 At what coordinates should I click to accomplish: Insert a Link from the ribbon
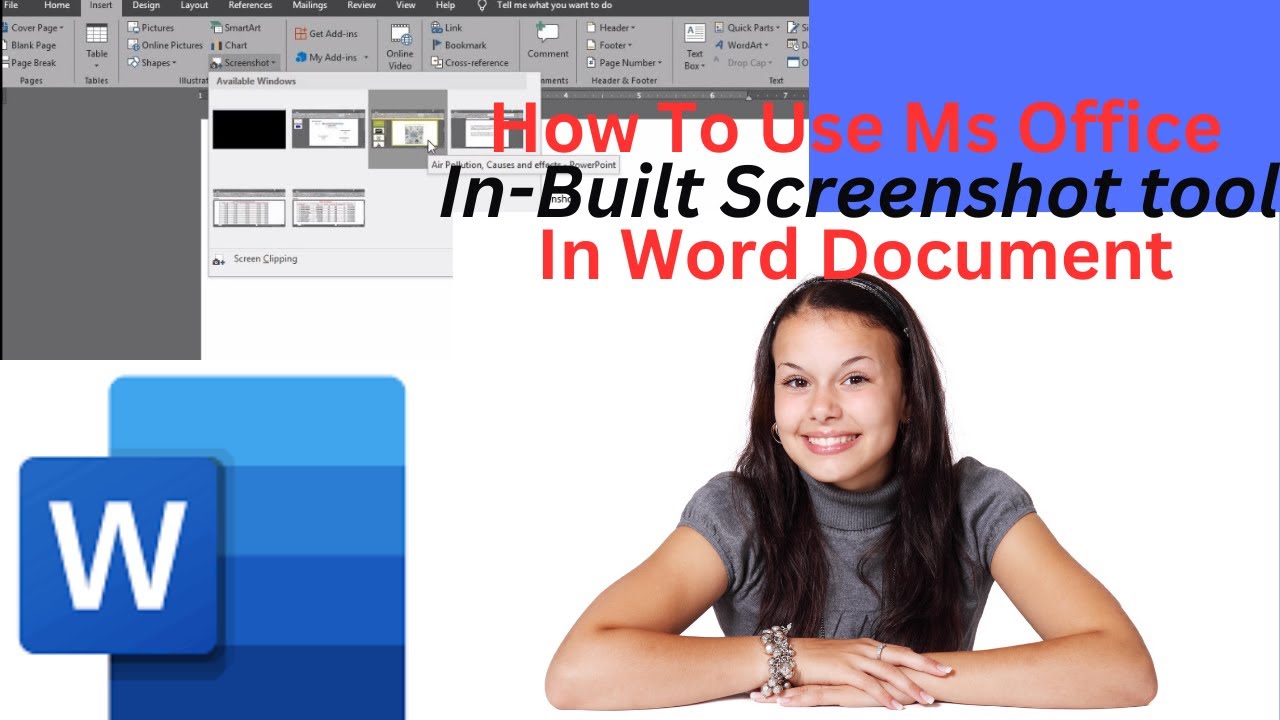tap(447, 28)
